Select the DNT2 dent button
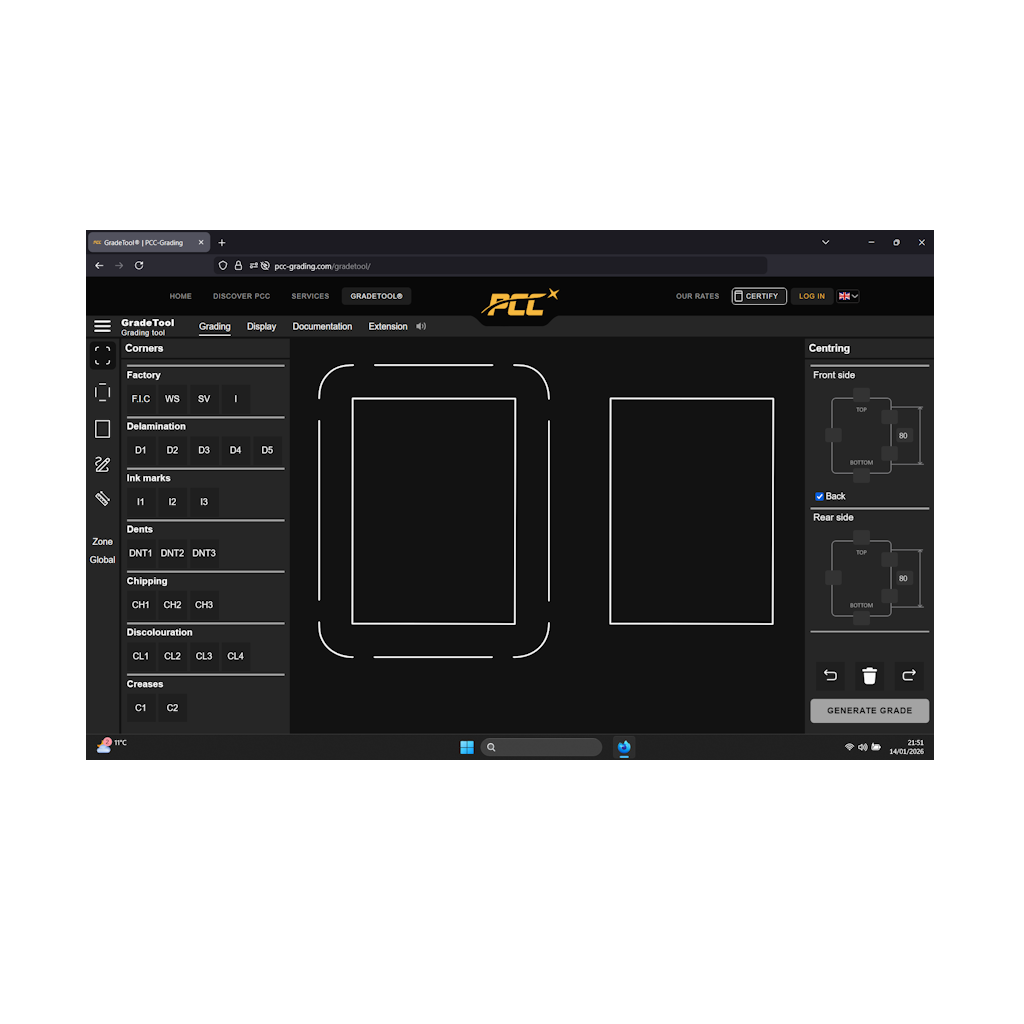Image resolution: width=1024 pixels, height=1024 pixels. coord(172,553)
